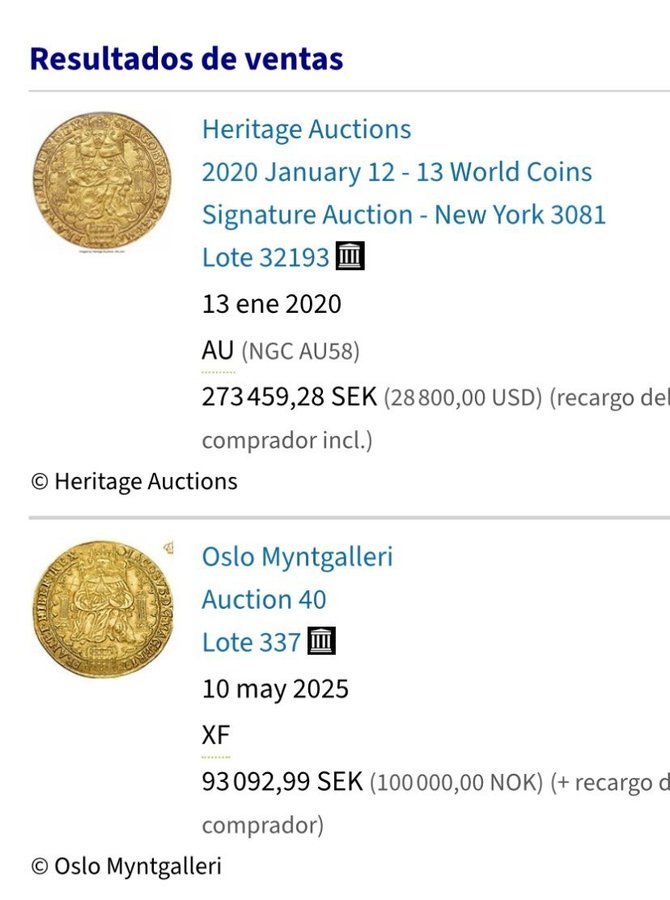This screenshot has height=900, width=670.
Task: Click the AU grade abbreviation
Action: [x=217, y=351]
